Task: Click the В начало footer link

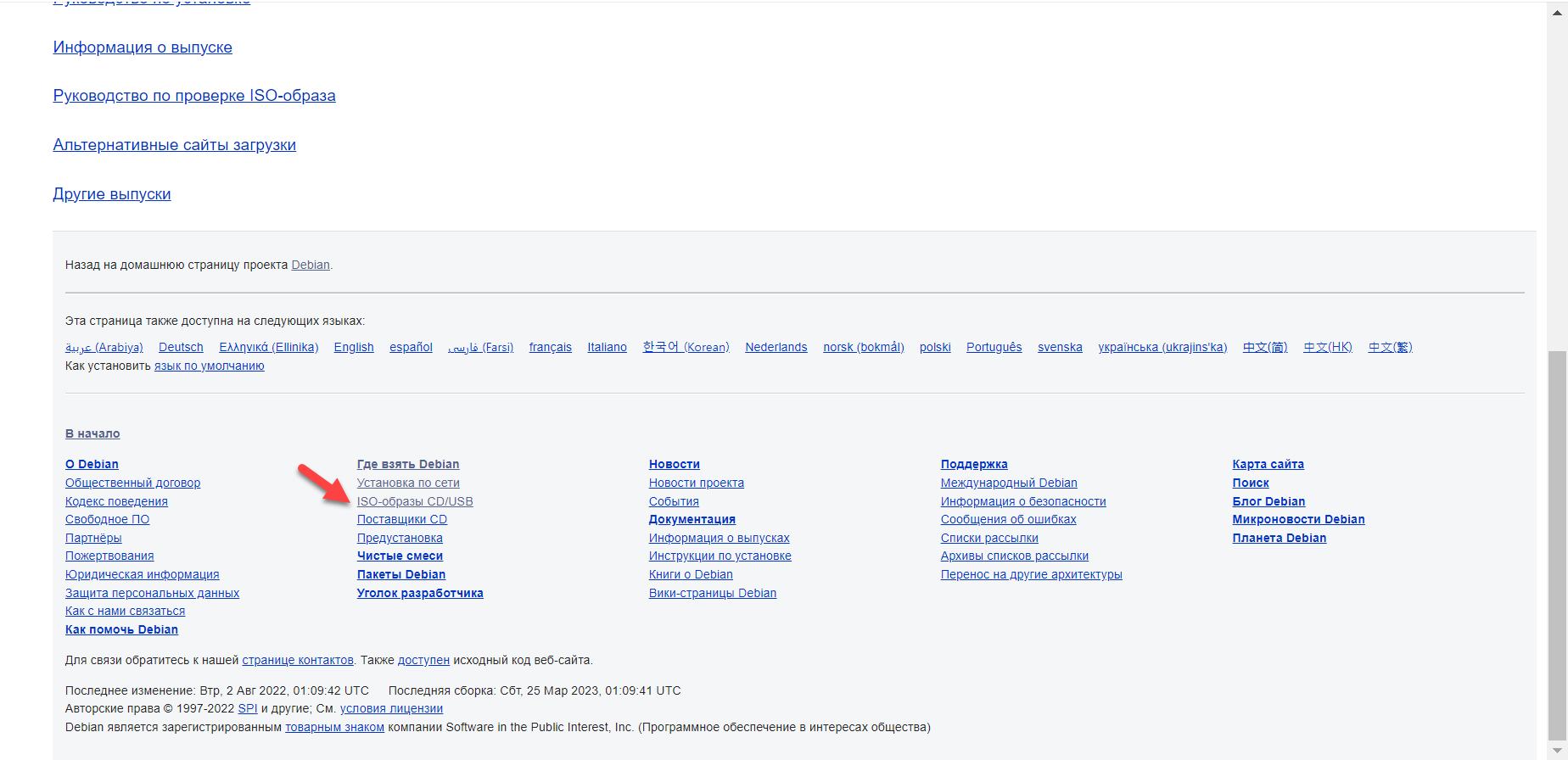Action: pos(92,433)
